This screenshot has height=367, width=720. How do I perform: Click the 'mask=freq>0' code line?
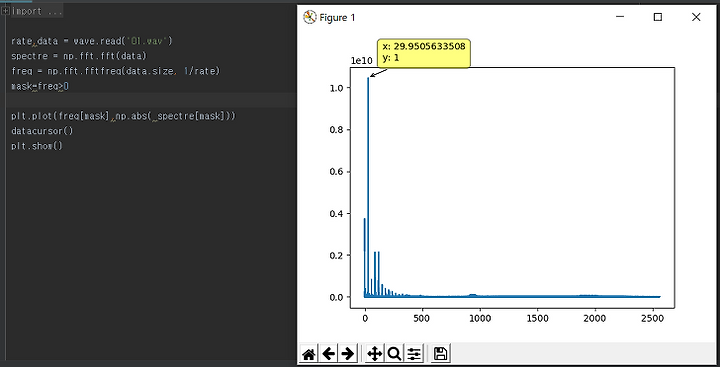tap(40, 86)
